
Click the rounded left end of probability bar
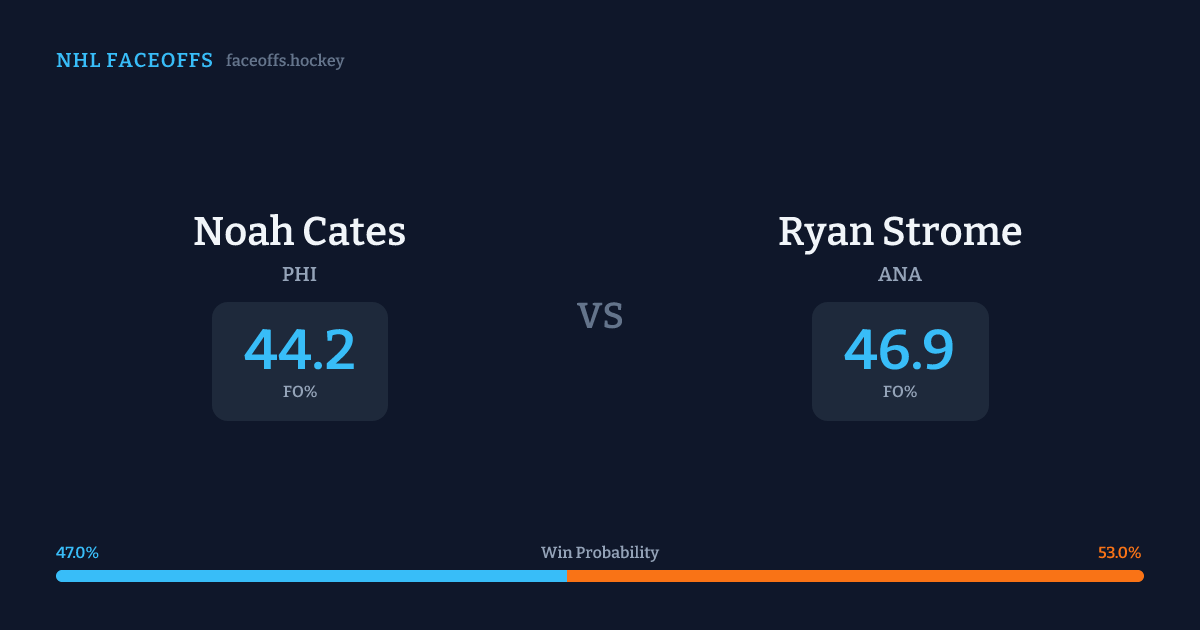(x=60, y=576)
